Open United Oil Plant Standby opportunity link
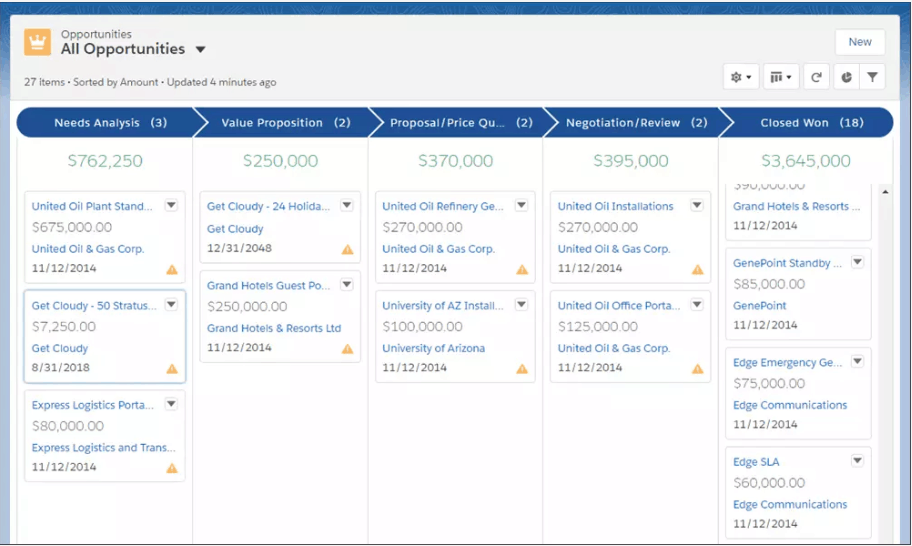The width and height of the screenshot is (912, 546). click(92, 206)
